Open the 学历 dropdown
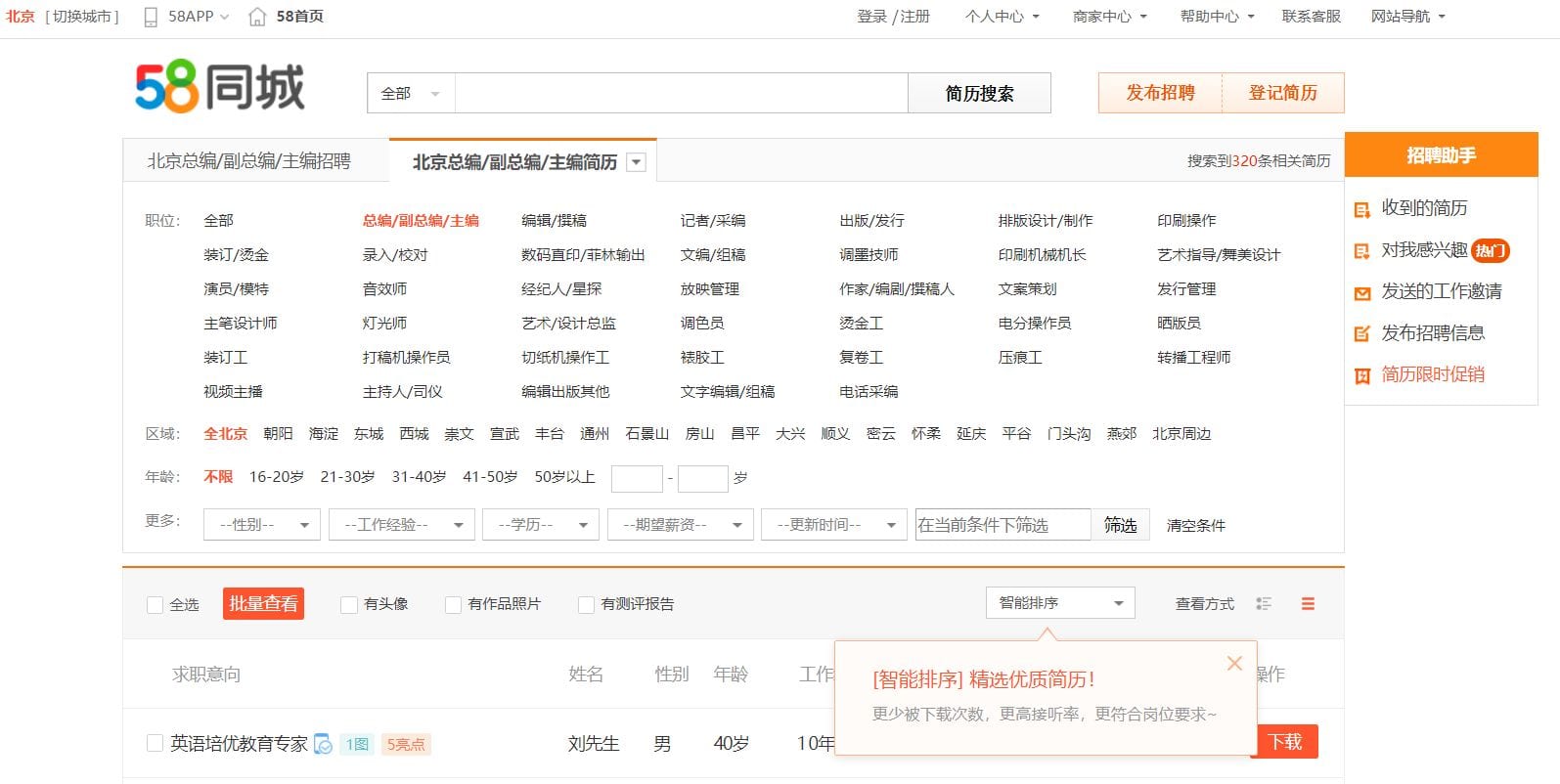Image resolution: width=1560 pixels, height=784 pixels. [x=541, y=525]
